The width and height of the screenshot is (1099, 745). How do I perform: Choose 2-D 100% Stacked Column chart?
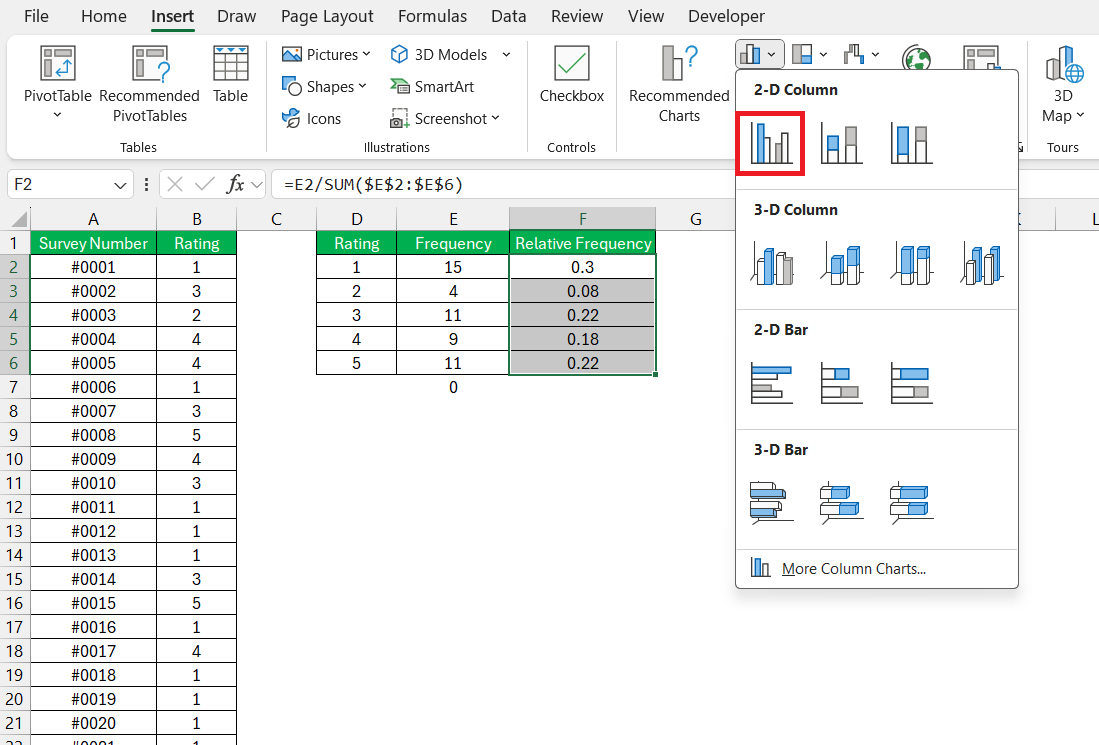pyautogui.click(x=911, y=143)
